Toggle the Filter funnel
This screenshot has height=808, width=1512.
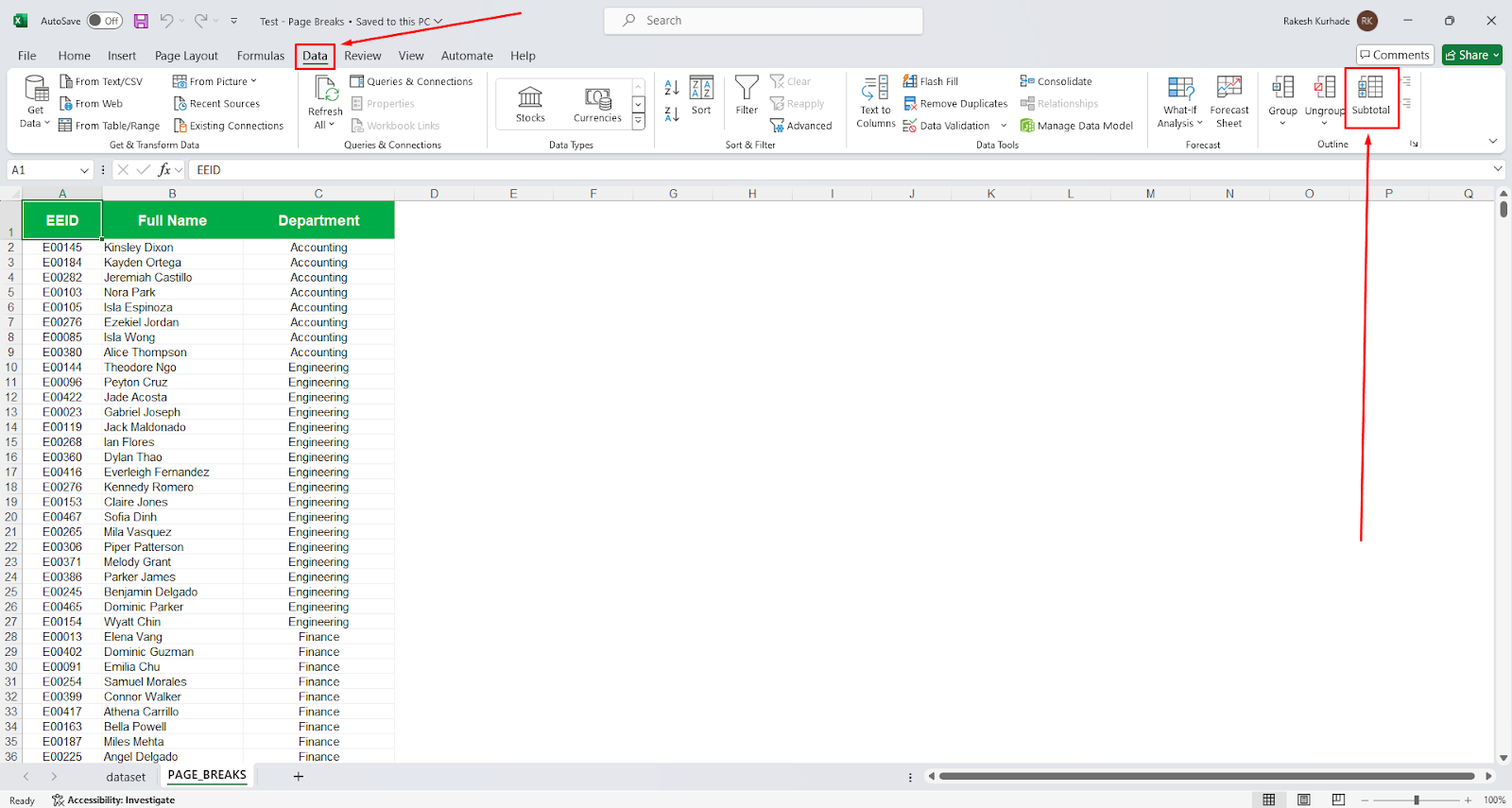tap(747, 95)
